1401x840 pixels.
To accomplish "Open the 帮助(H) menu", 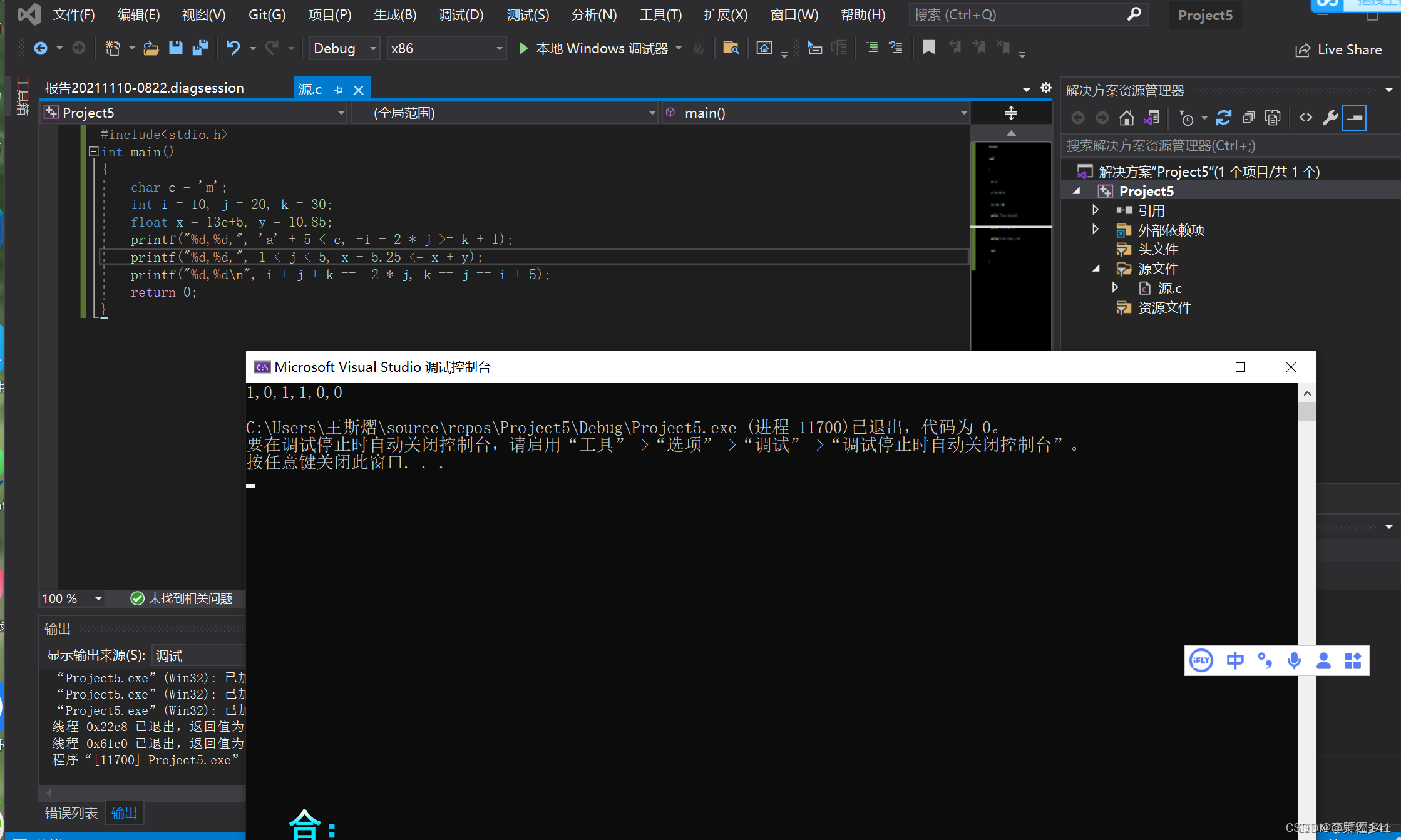I will pyautogui.click(x=863, y=14).
